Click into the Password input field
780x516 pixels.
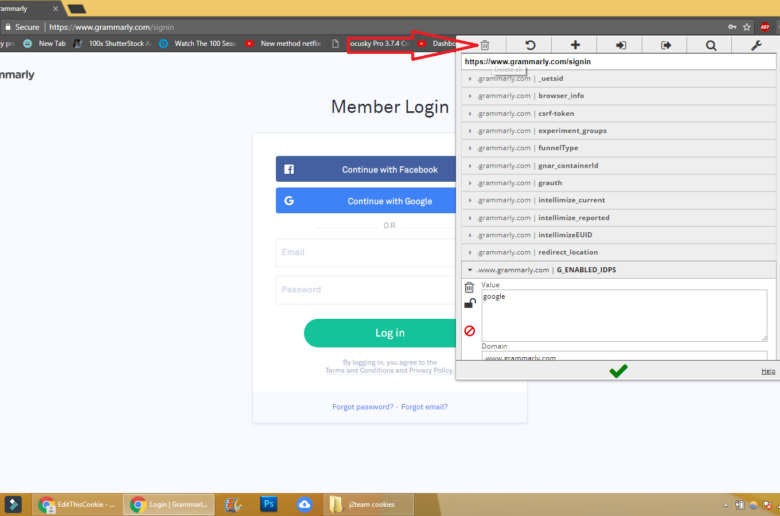pos(366,290)
